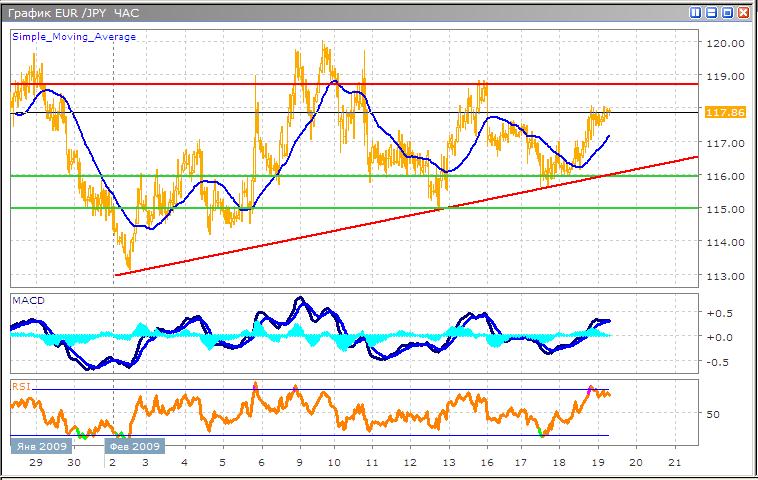Select the Янв 2009 month marker
The image size is (758, 480).
[x=36, y=447]
